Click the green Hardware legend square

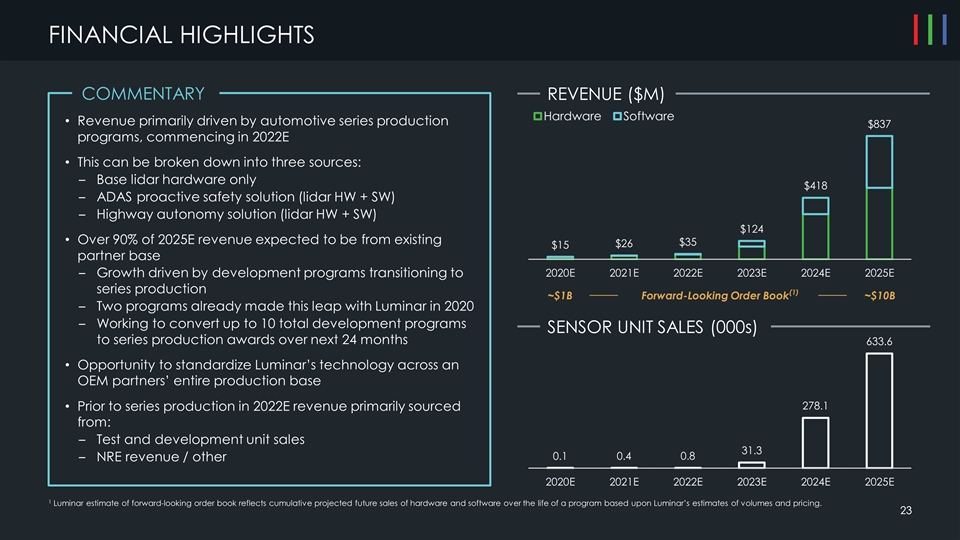pos(537,117)
